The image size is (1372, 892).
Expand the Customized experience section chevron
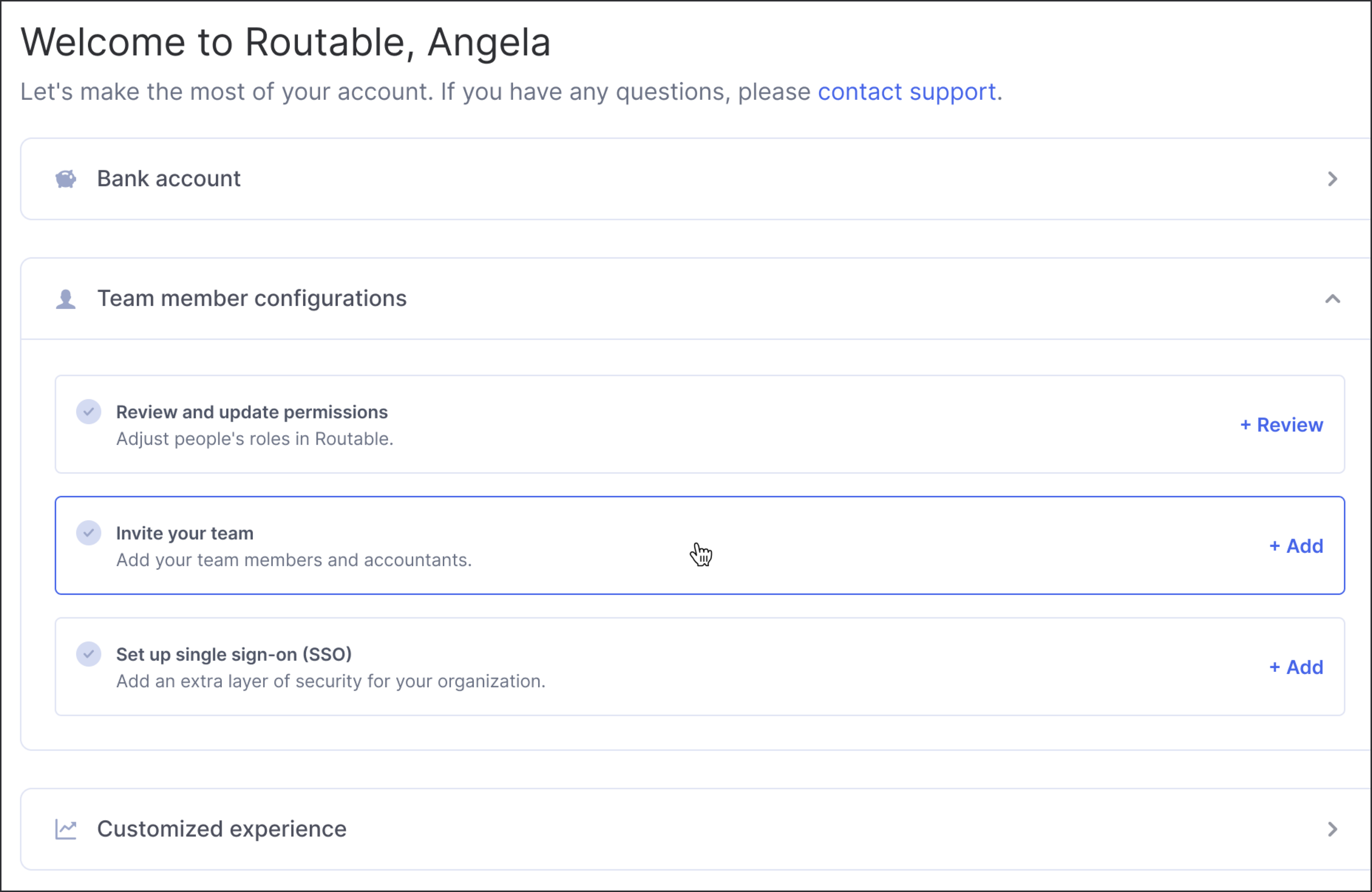[x=1333, y=829]
